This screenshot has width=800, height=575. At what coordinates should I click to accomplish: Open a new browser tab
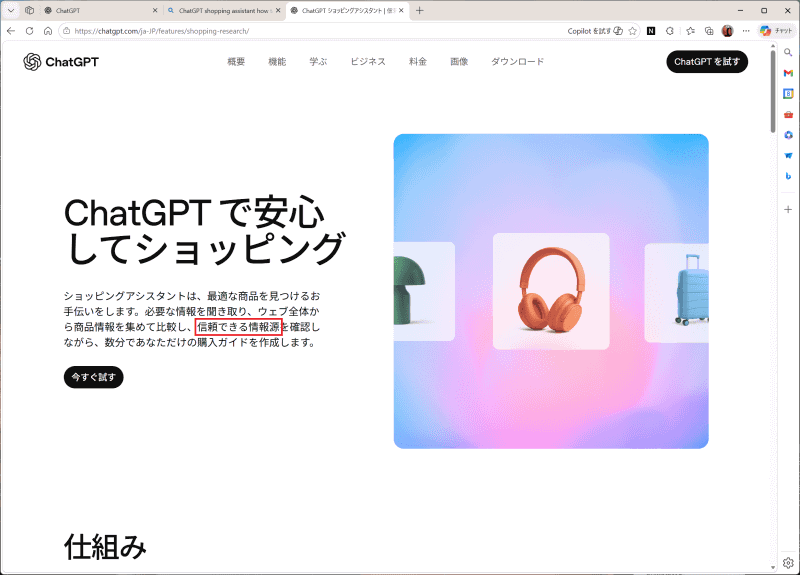click(419, 10)
